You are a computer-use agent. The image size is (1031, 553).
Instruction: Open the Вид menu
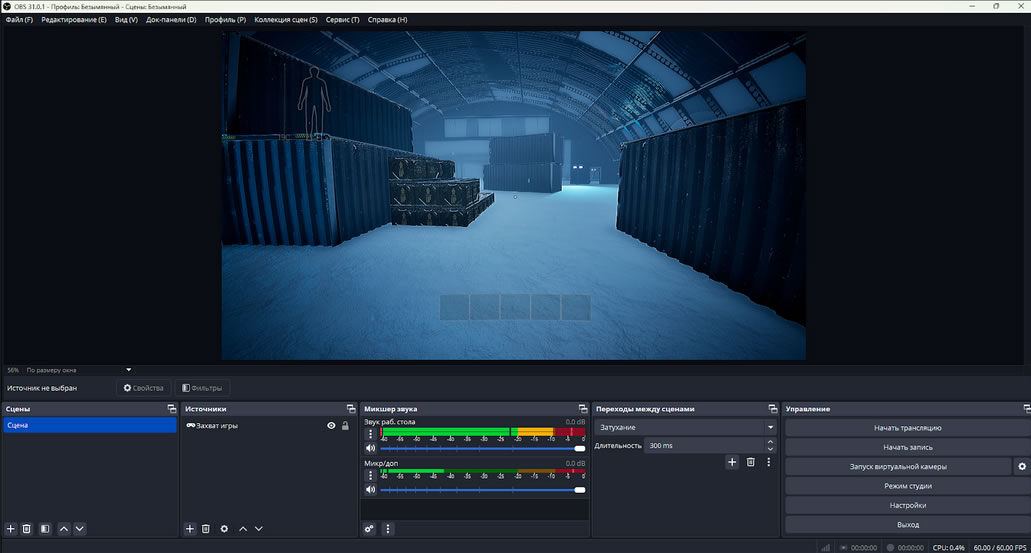point(126,20)
